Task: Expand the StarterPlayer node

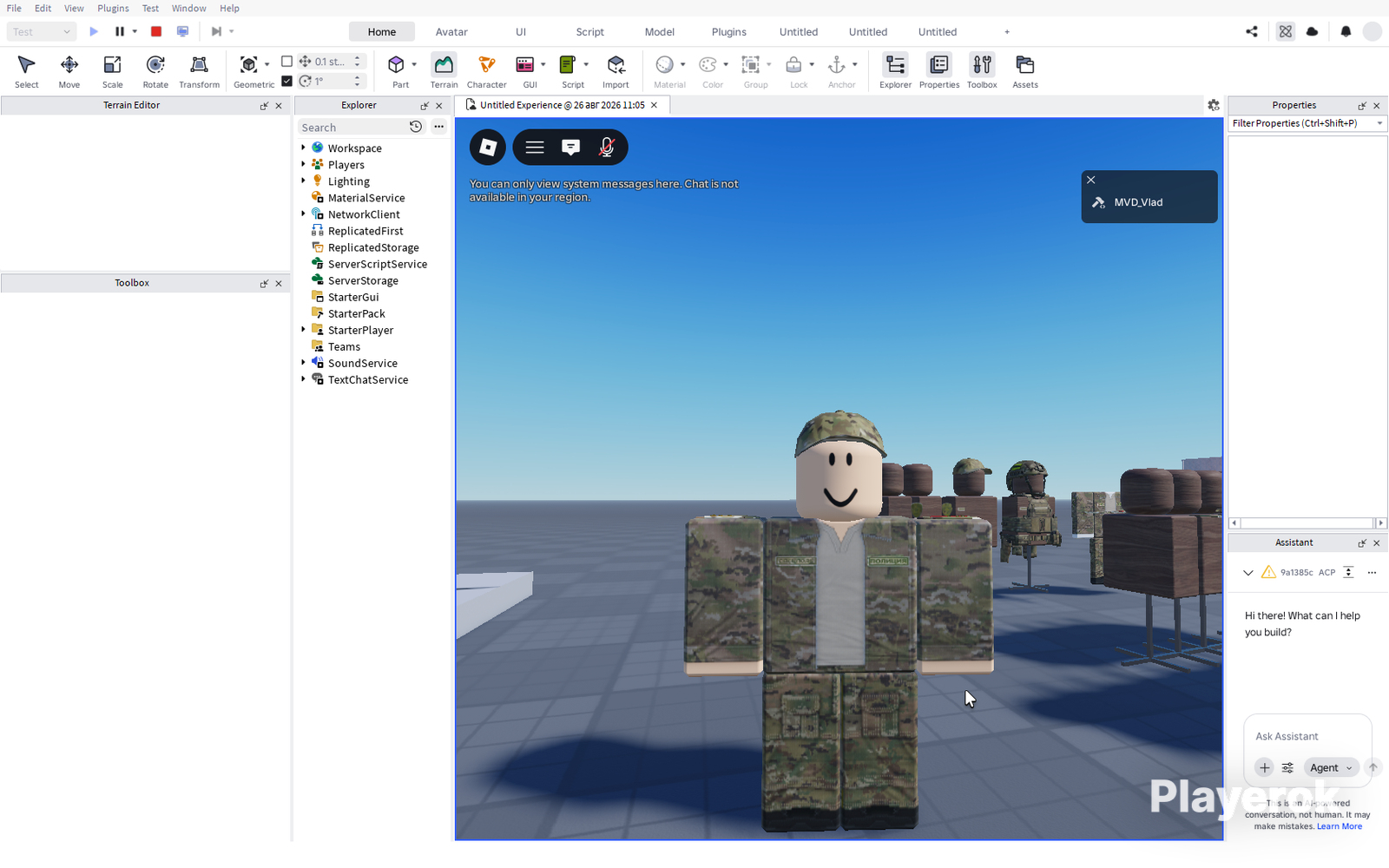Action: click(303, 329)
